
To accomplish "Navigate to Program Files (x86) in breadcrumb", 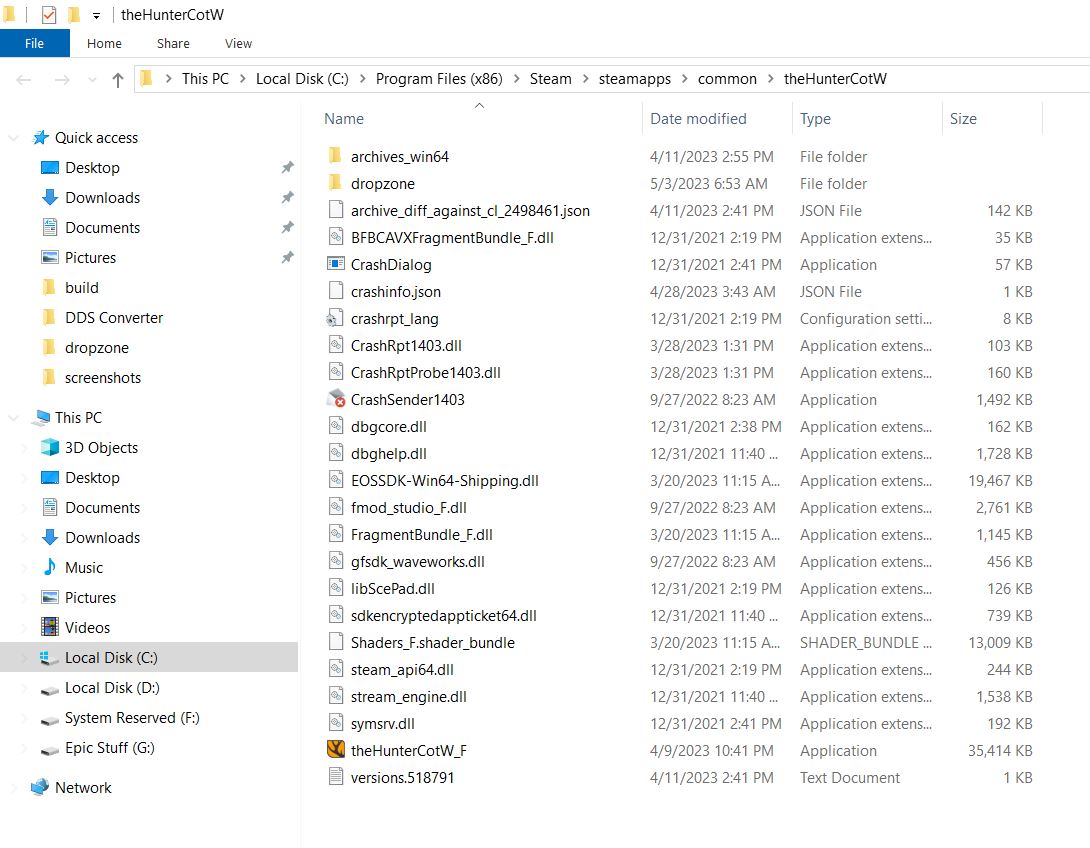I will [439, 79].
